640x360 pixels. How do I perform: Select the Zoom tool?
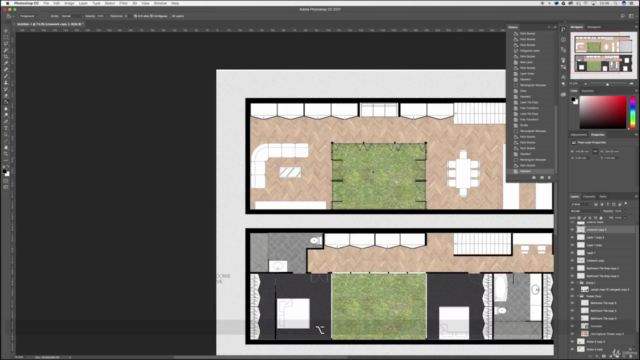(x=6, y=154)
